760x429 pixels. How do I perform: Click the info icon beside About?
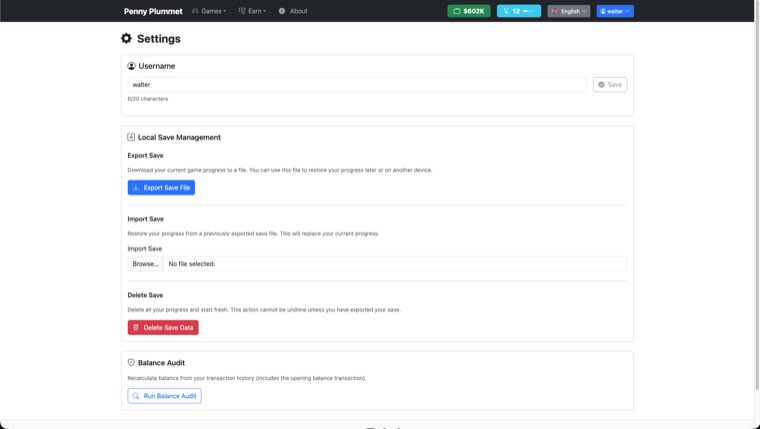(282, 11)
